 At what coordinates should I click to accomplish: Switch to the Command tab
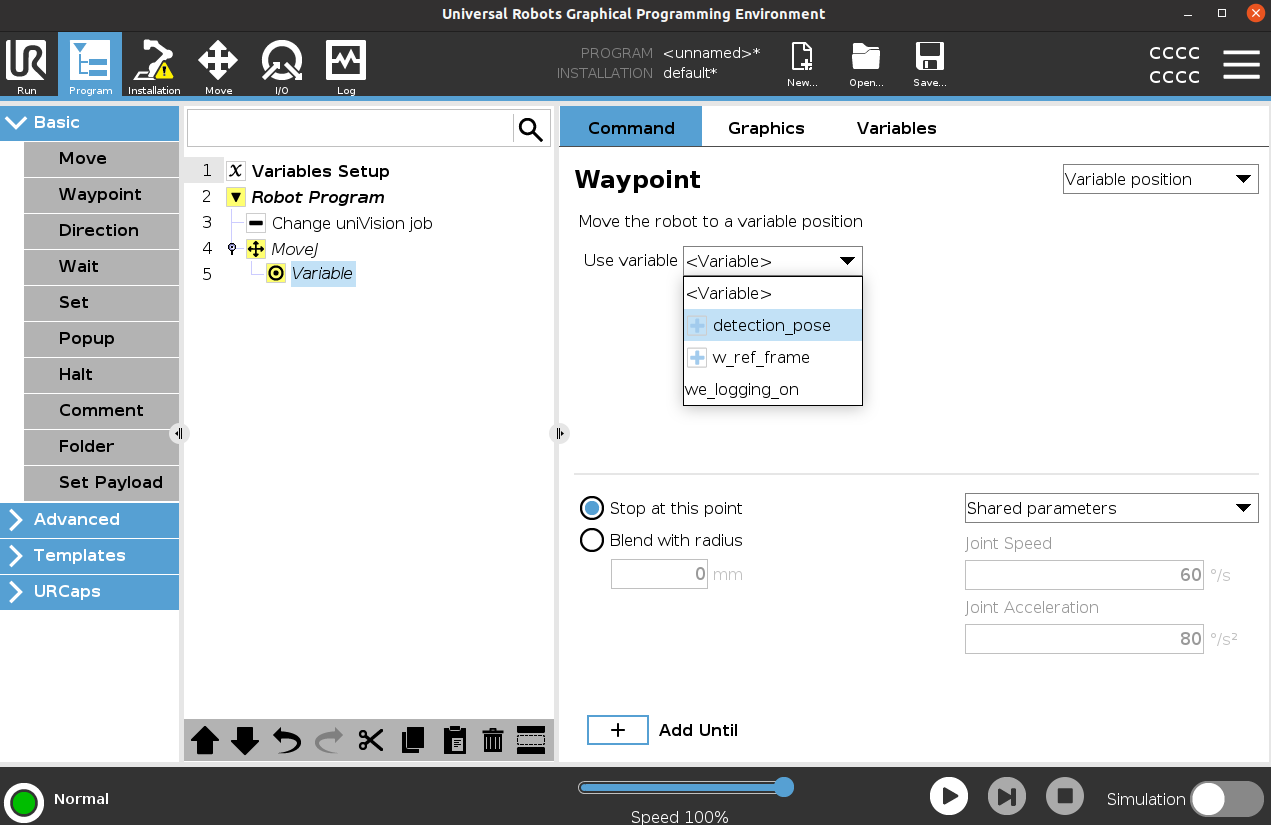[631, 127]
